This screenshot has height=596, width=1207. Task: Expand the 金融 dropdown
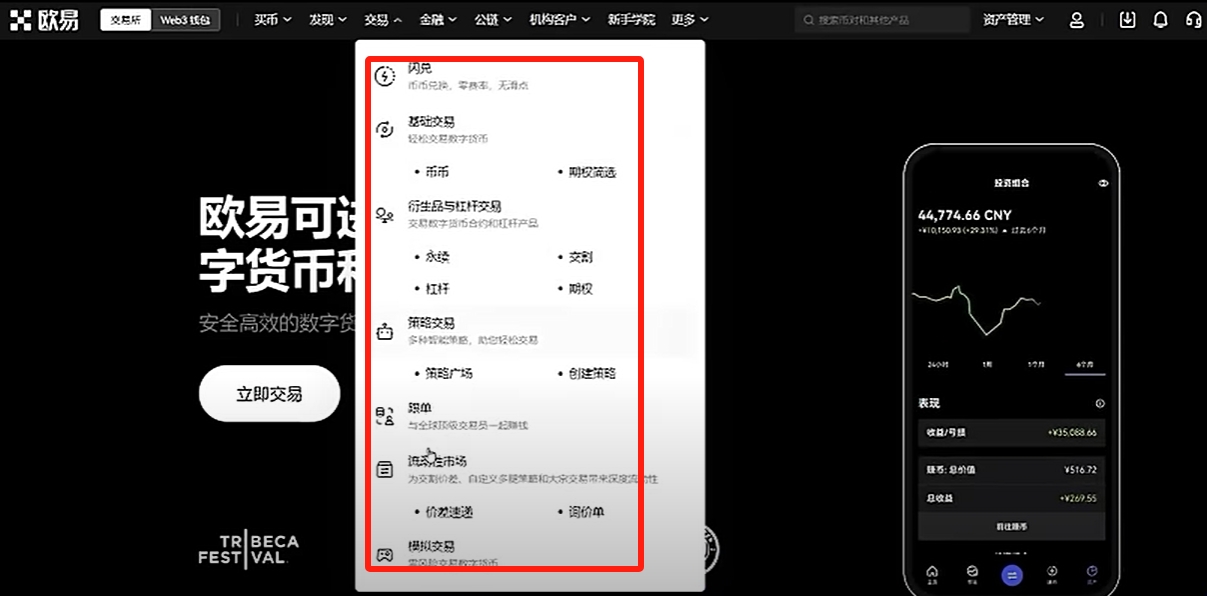[x=438, y=19]
